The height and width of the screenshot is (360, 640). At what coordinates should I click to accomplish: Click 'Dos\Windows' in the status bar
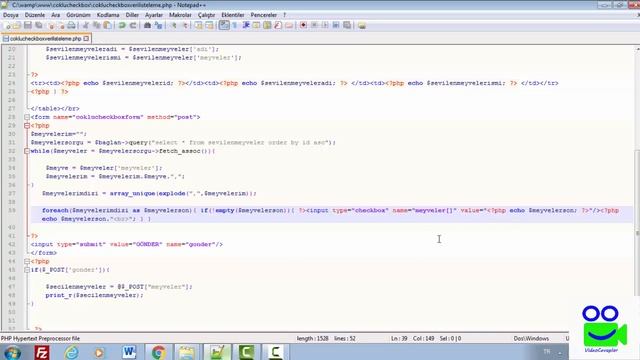[531, 338]
